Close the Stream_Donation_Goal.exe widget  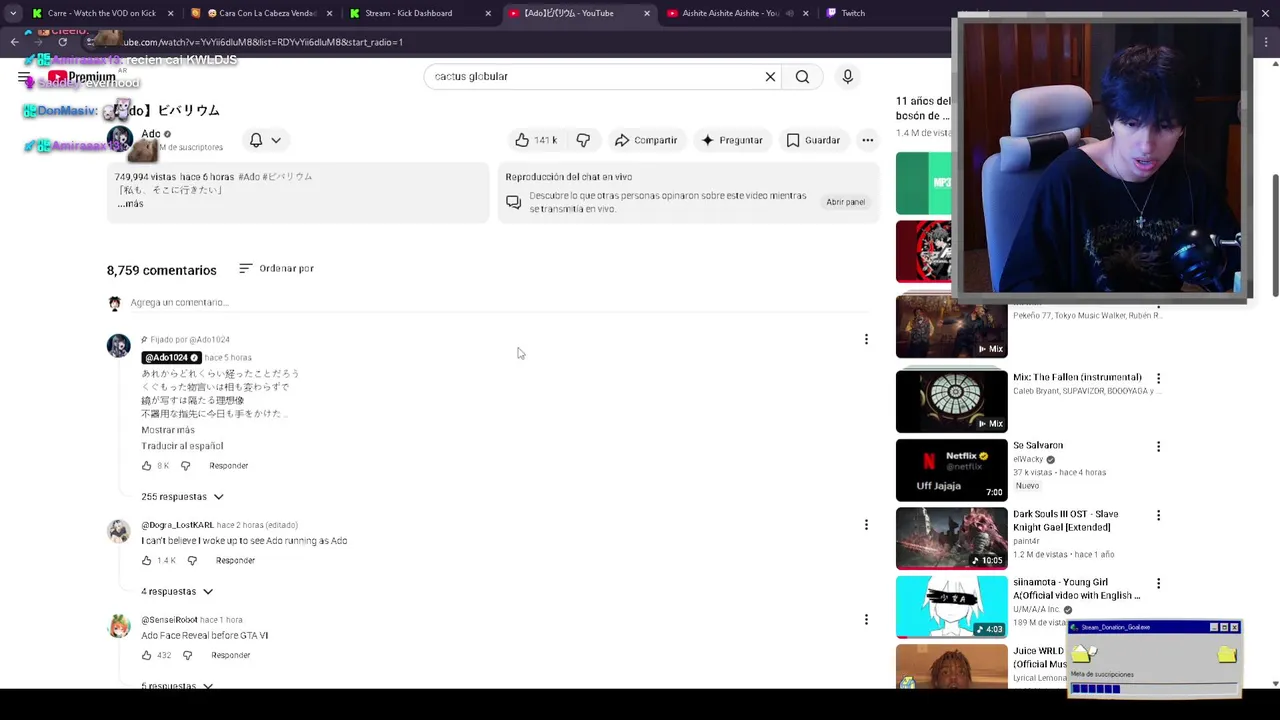point(1235,627)
